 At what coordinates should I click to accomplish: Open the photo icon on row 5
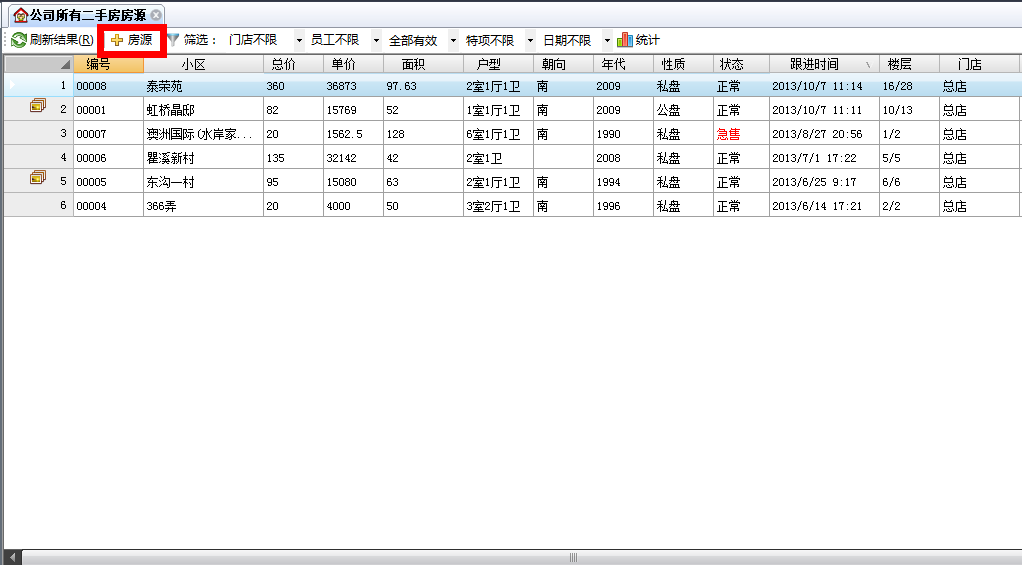[x=38, y=177]
